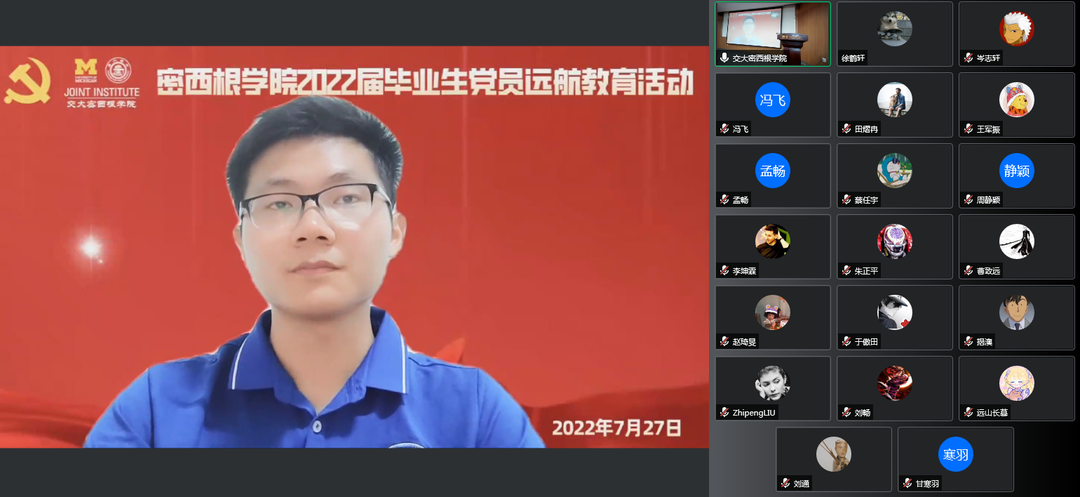Click the man with dog avatar photo
The width and height of the screenshot is (1080, 497).
pos(895,99)
